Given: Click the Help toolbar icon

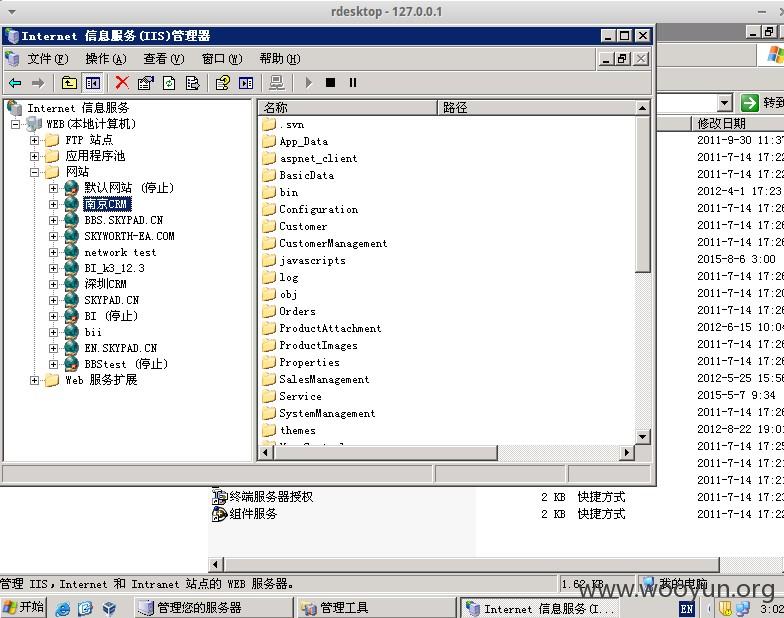Looking at the screenshot, I should 222,83.
